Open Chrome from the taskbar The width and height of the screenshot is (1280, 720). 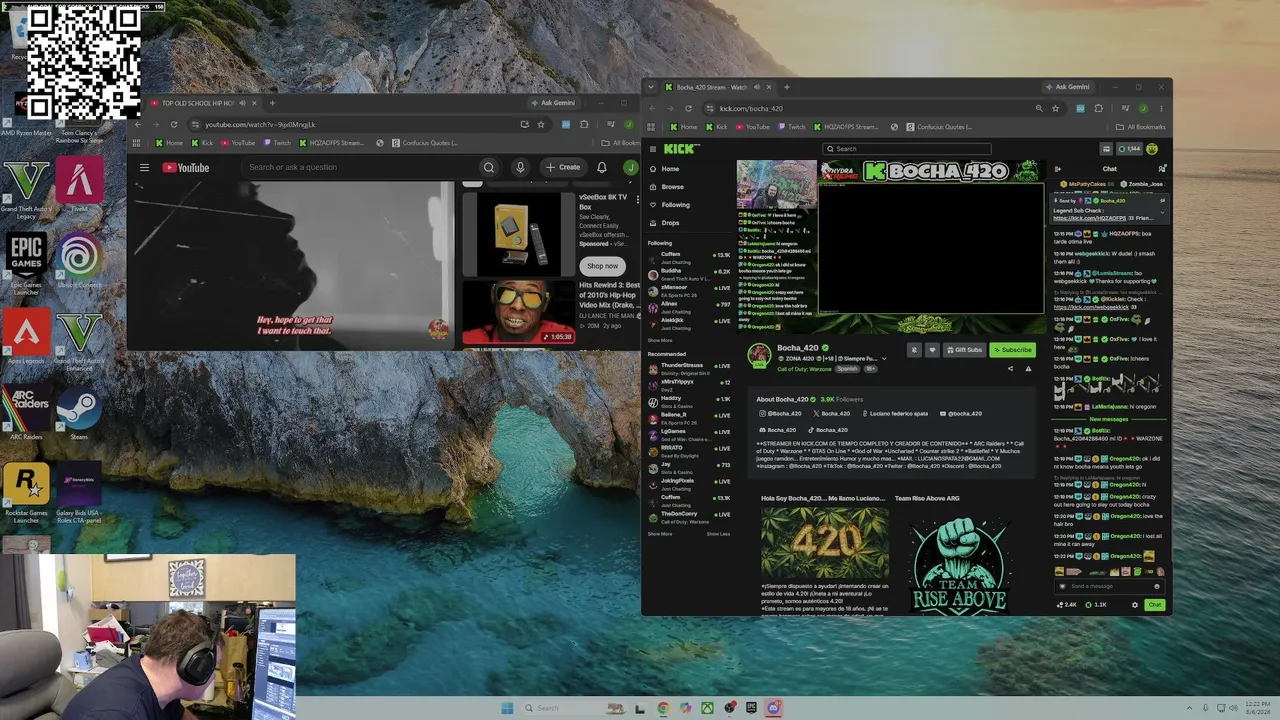(x=663, y=708)
